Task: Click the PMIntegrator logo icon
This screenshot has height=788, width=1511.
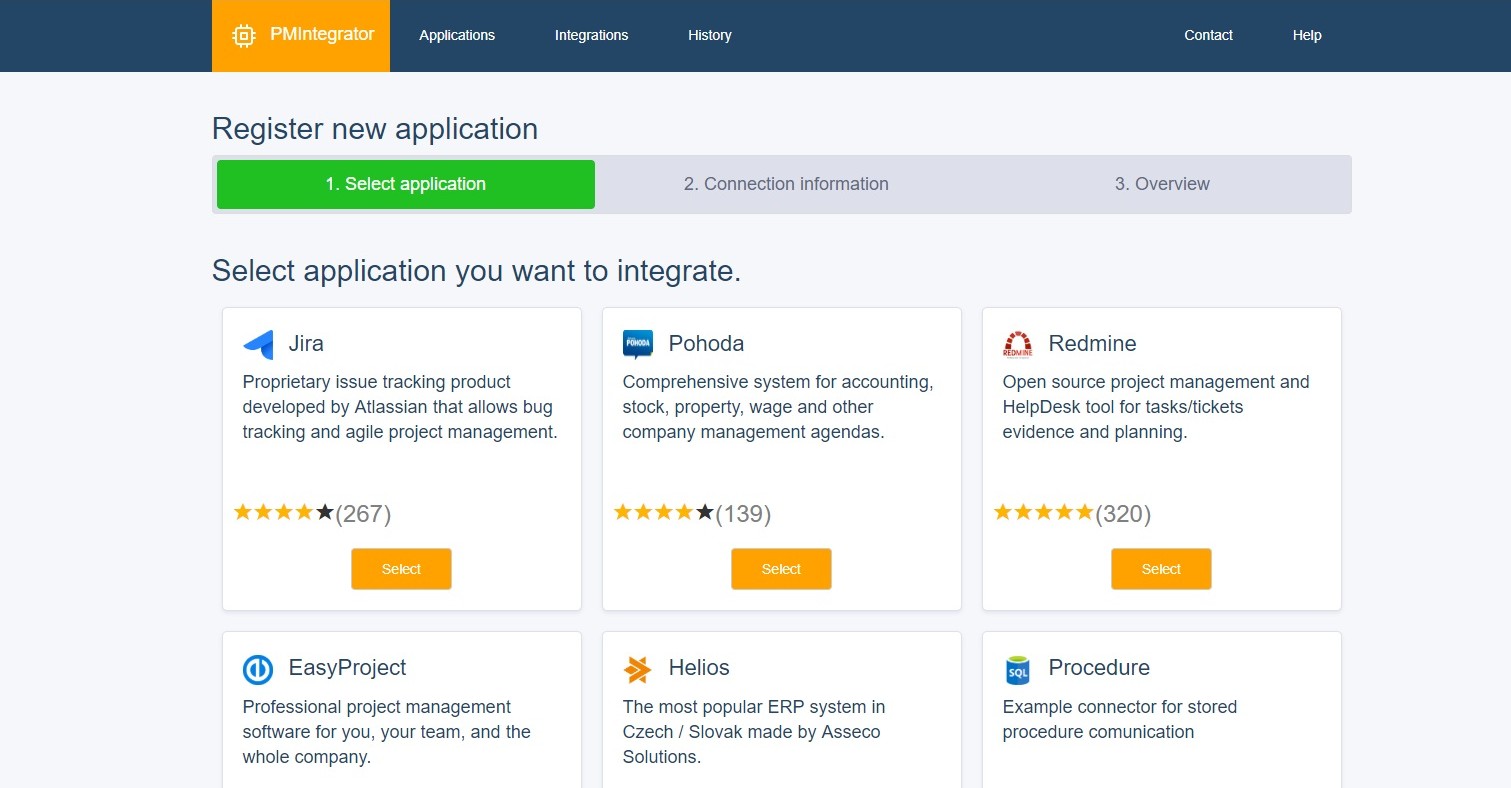Action: pyautogui.click(x=242, y=35)
